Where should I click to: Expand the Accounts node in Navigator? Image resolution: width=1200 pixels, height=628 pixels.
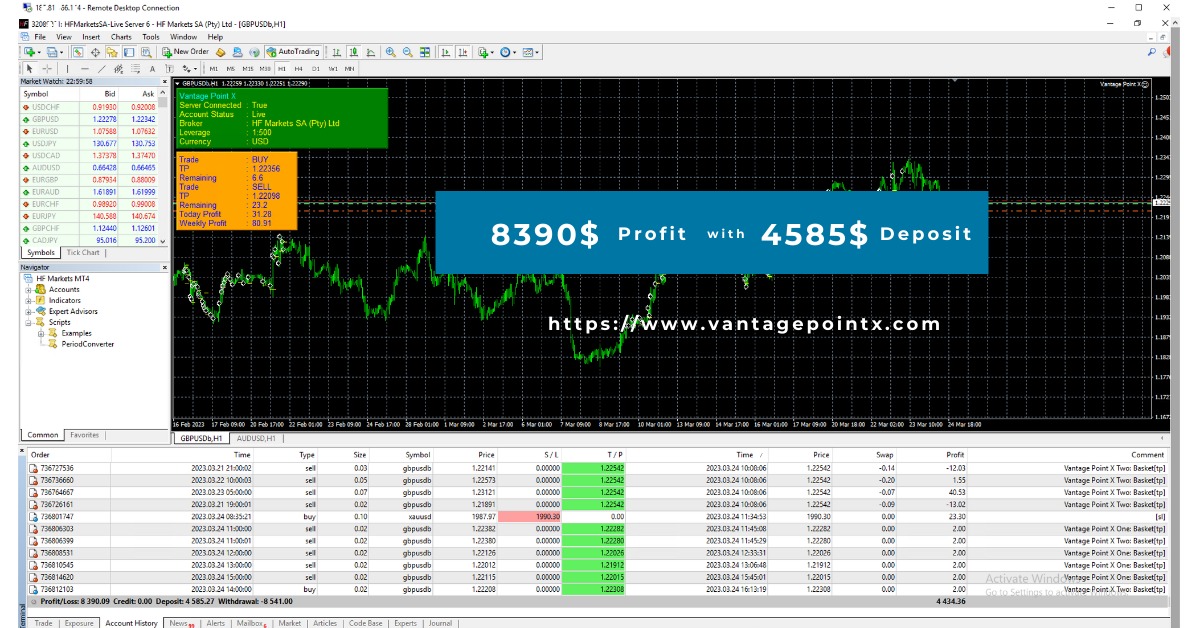29,290
